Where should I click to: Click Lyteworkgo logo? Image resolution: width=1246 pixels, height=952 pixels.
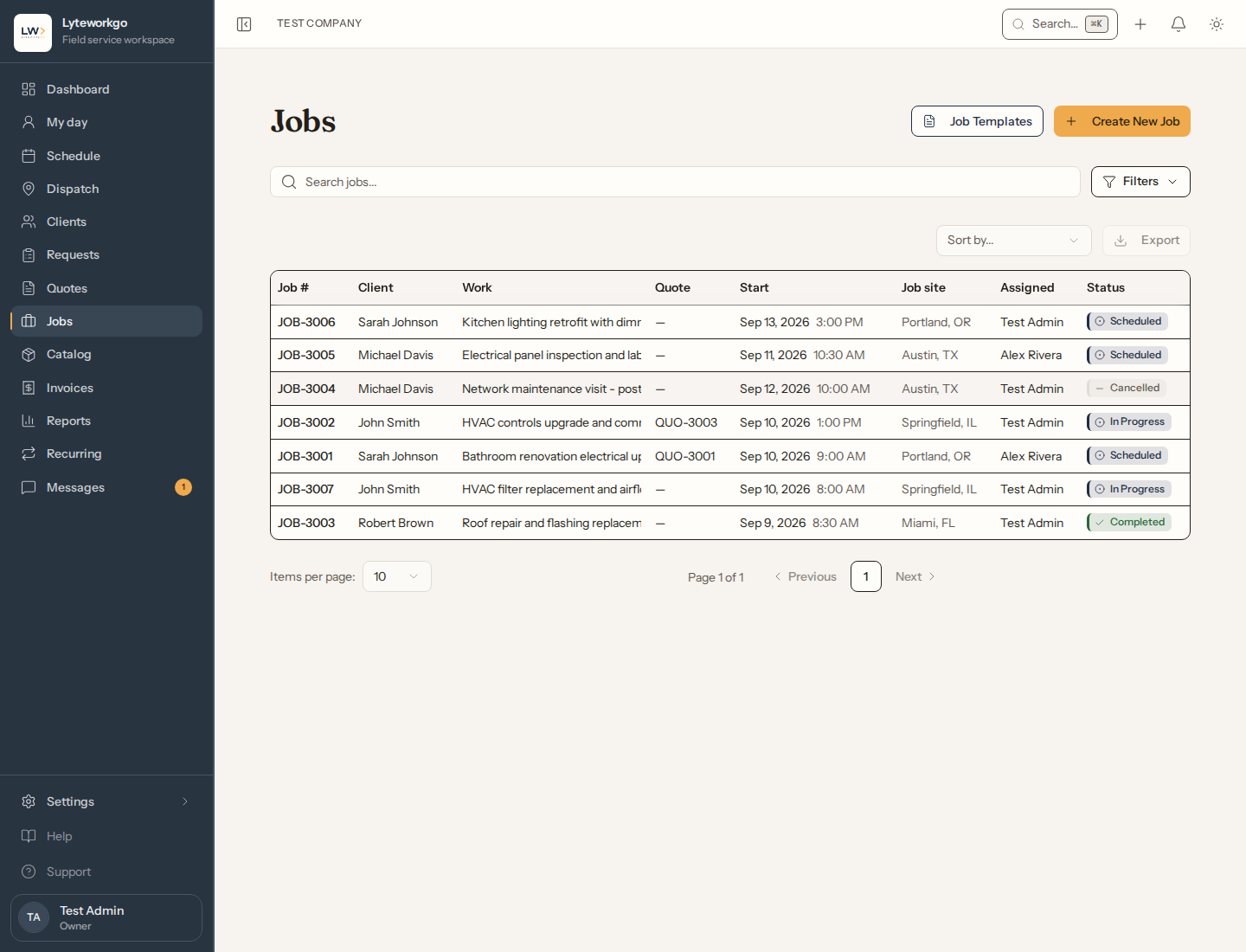[x=33, y=33]
